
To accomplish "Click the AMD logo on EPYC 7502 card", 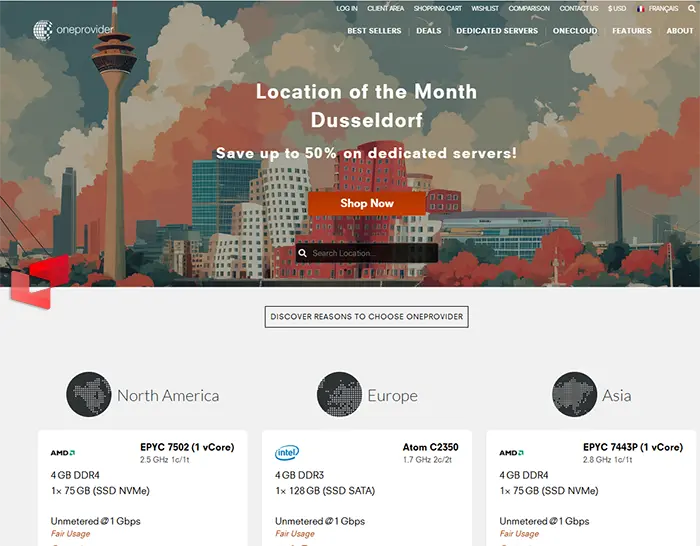I will (x=63, y=453).
